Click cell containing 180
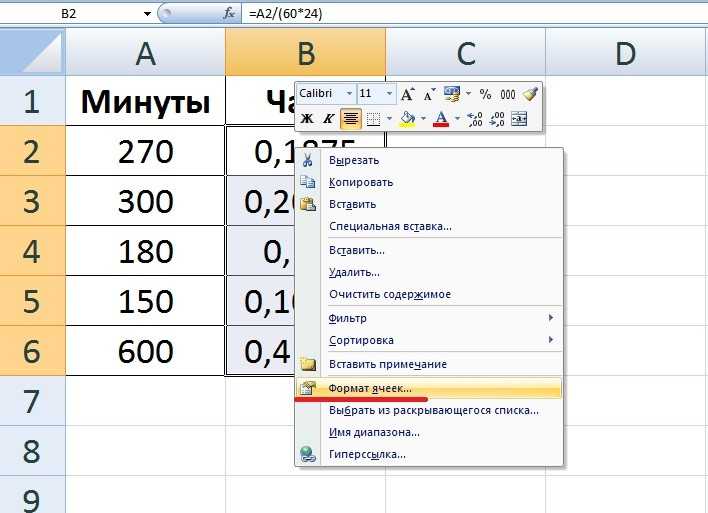This screenshot has width=708, height=513. (145, 251)
